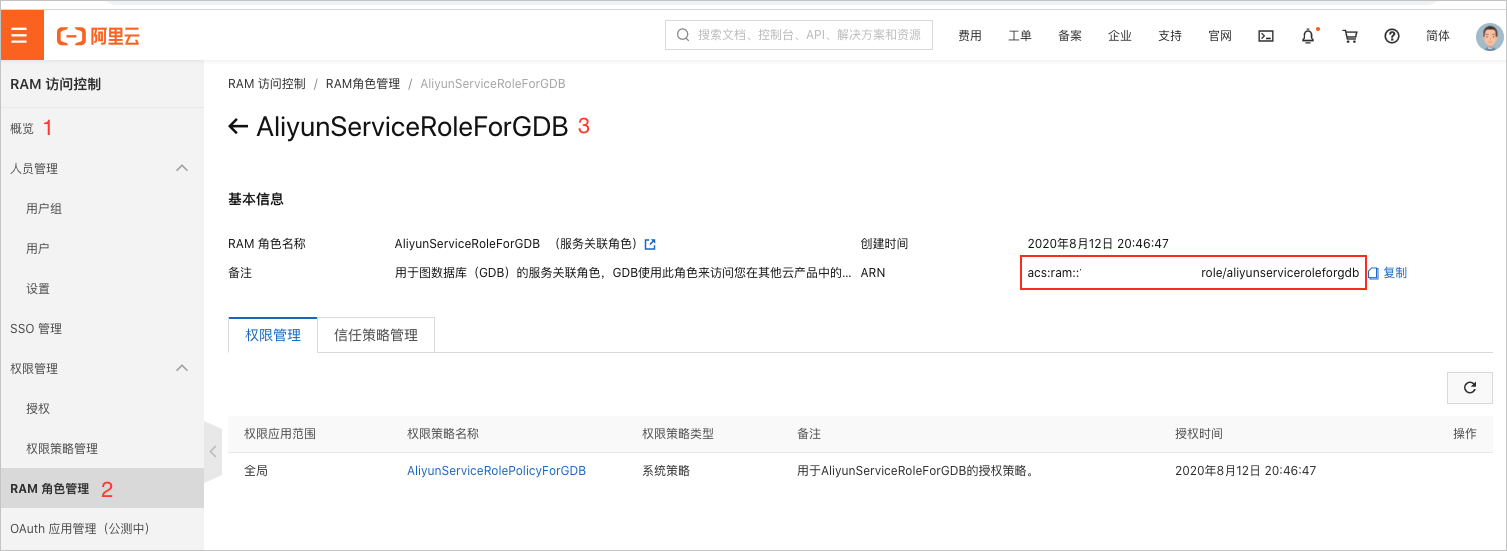This screenshot has height=551, width=1507.
Task: Click the 全局 cell in the table
Action: point(256,470)
